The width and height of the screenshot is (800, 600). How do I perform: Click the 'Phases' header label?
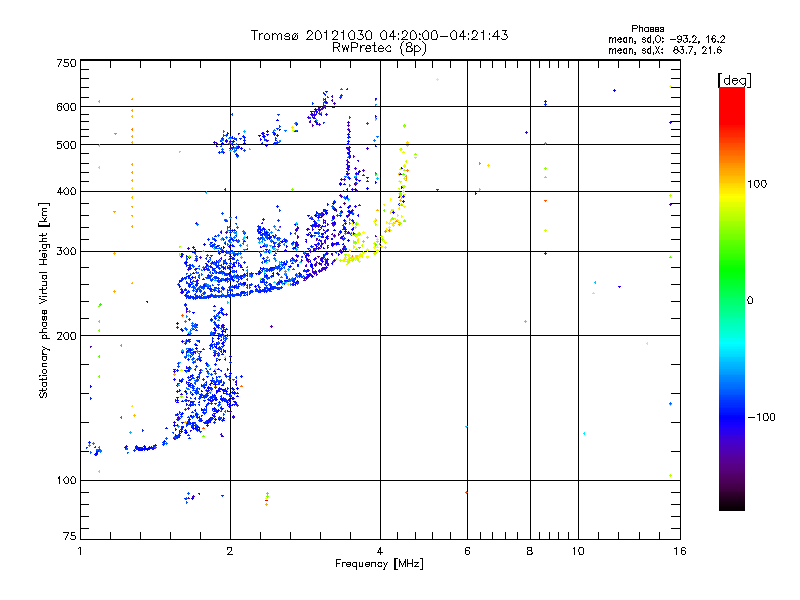(x=647, y=29)
